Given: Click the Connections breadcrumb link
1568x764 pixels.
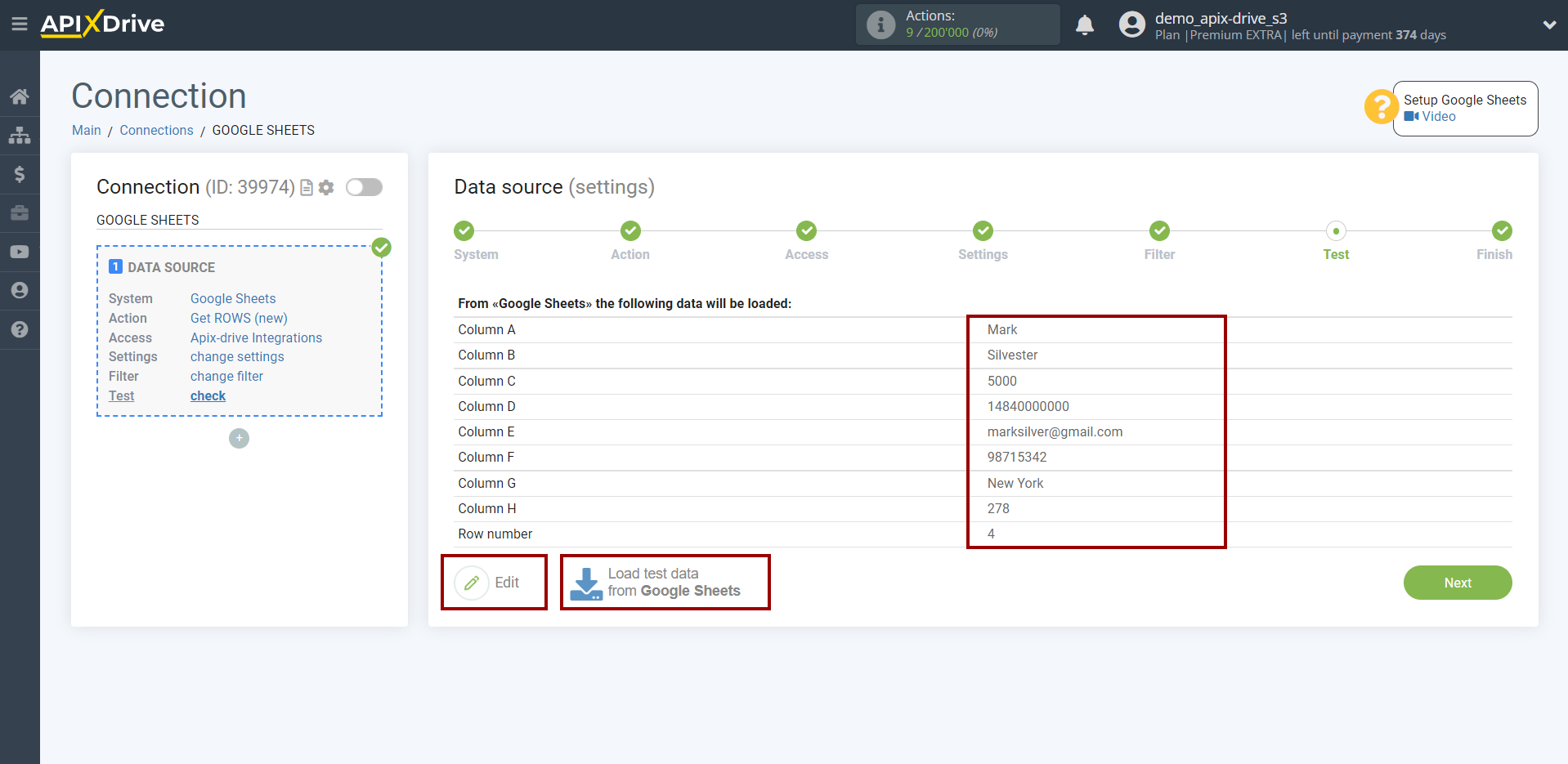Looking at the screenshot, I should (x=156, y=131).
